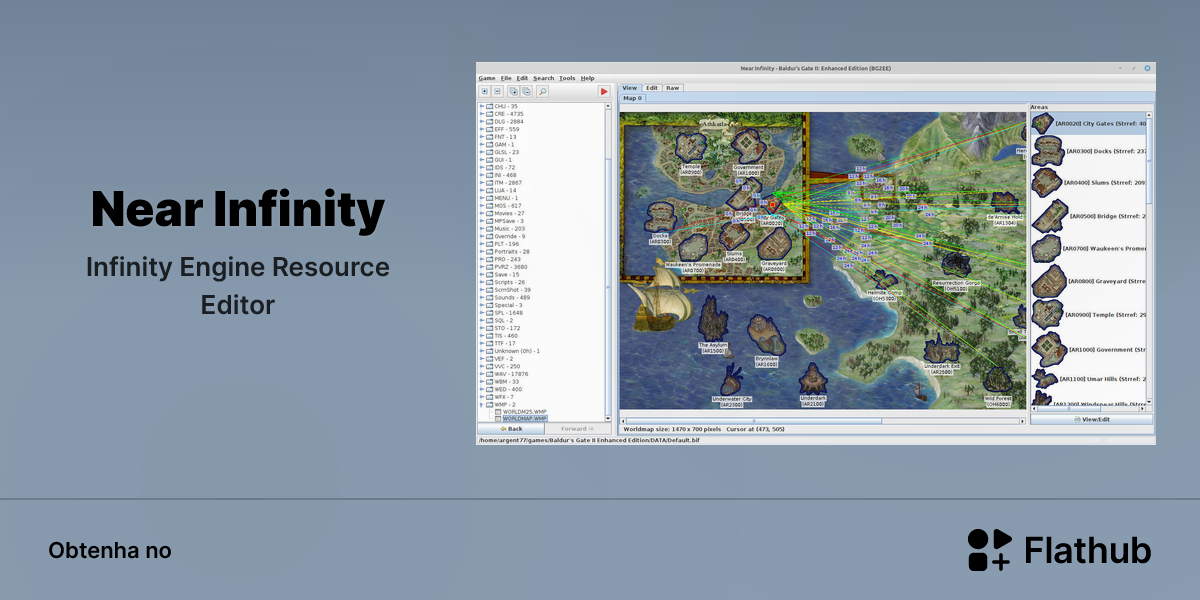
Task: Open the Edit menu
Action: (x=522, y=78)
